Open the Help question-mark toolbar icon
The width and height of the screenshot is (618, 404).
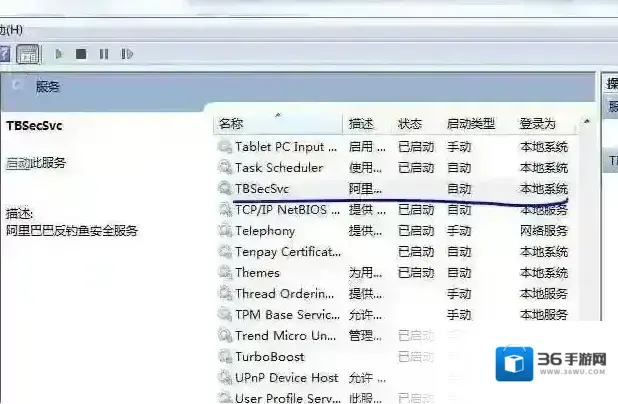coord(4,54)
